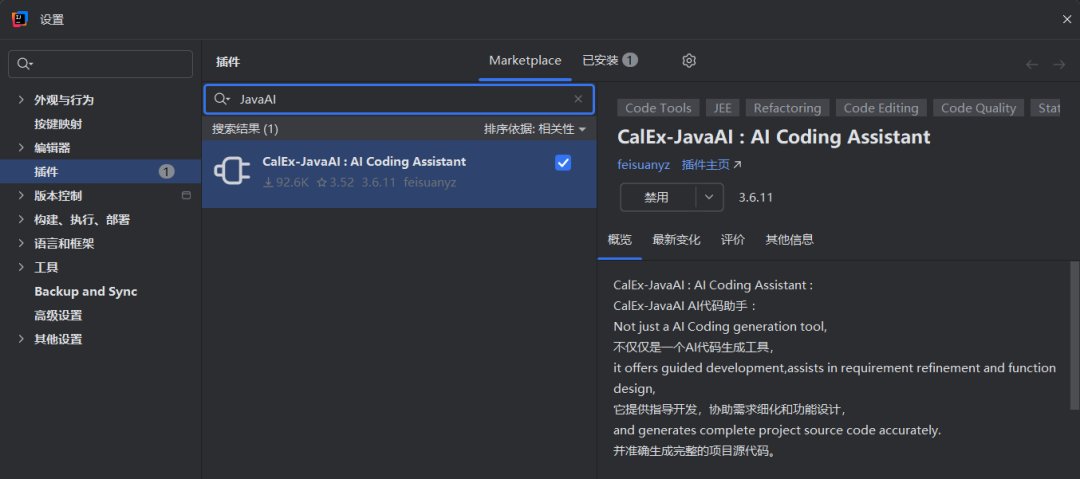Screen dimensions: 1080x479
Task: Clear the JavaAI search text
Action: point(578,99)
